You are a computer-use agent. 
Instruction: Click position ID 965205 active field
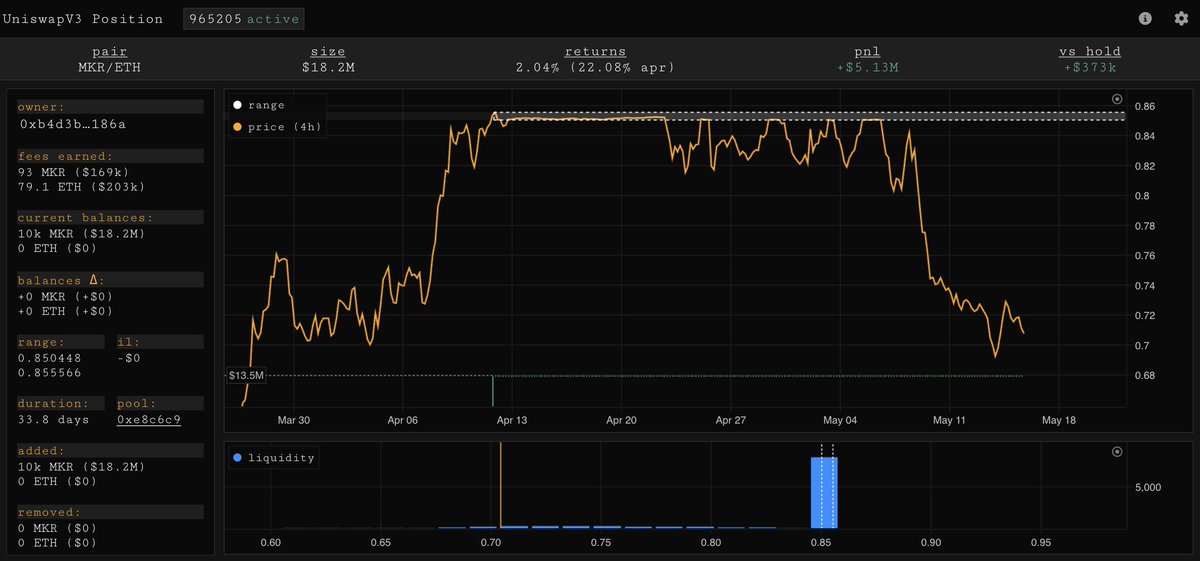[244, 19]
